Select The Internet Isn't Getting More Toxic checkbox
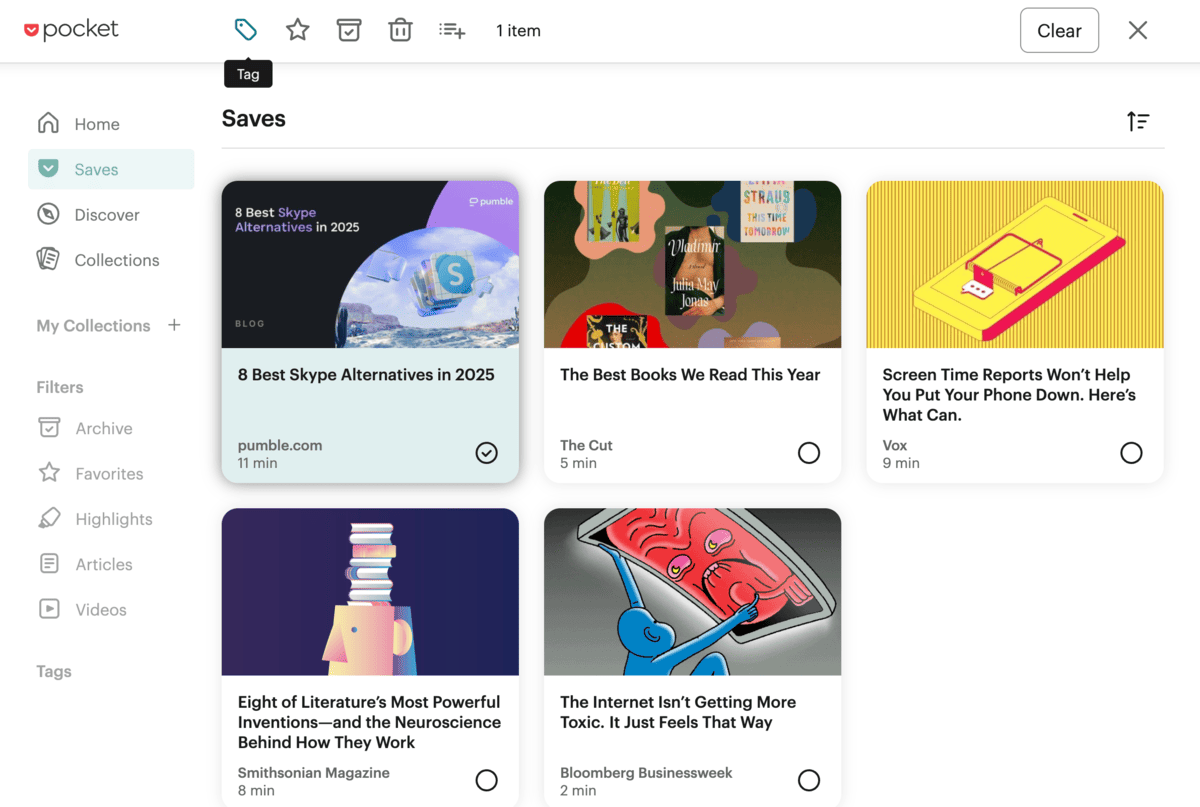This screenshot has height=807, width=1200. pyautogui.click(x=809, y=780)
